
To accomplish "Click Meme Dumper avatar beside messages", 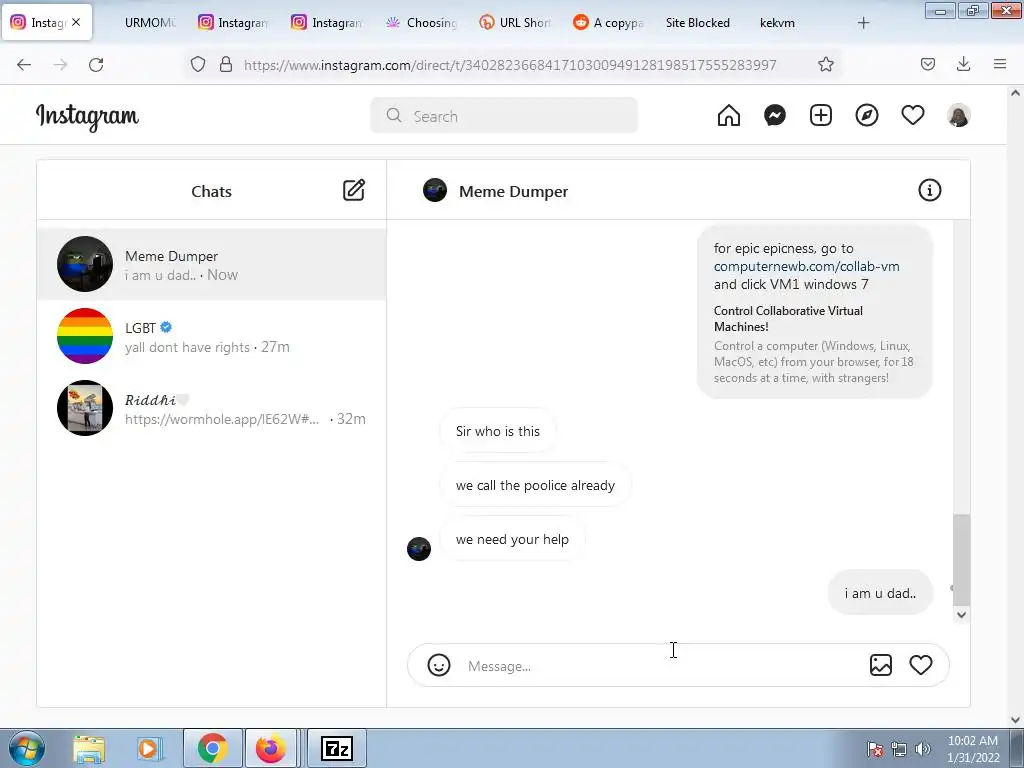I will click(419, 549).
